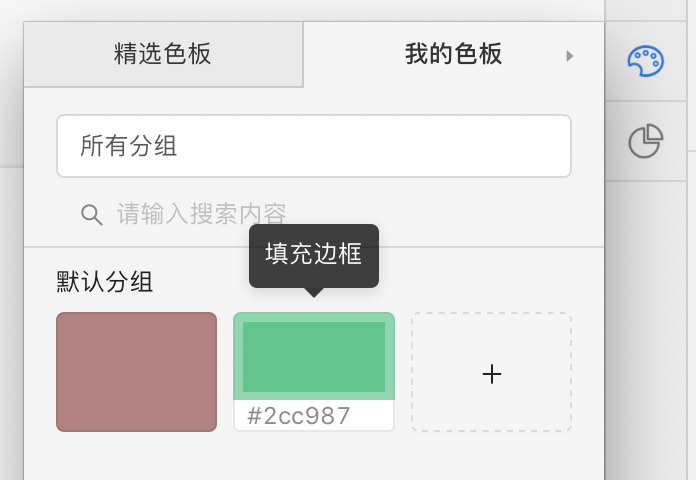Viewport: 696px width, 480px height.
Task: Select the 我的色板 tab
Action: (x=453, y=54)
